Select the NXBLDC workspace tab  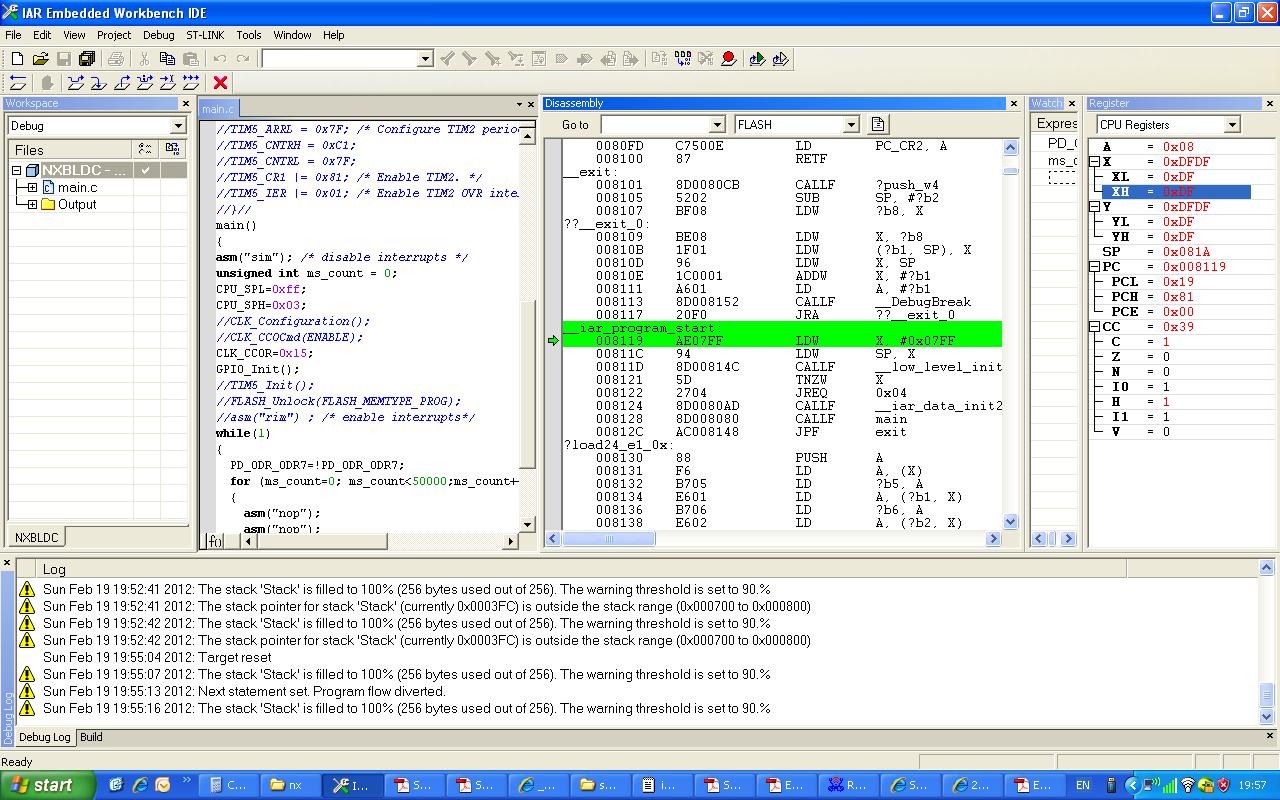37,537
